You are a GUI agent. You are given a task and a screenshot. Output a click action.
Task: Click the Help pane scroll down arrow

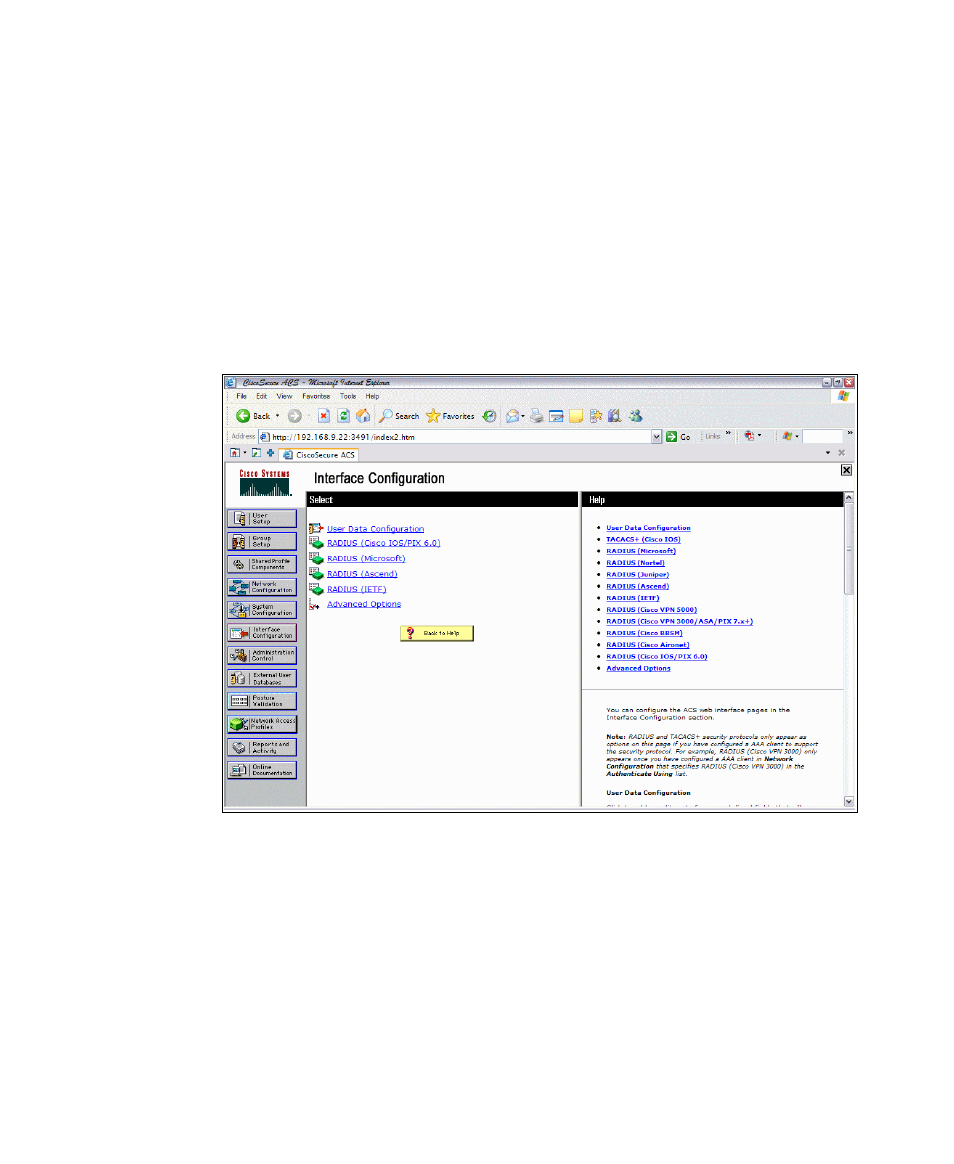click(849, 802)
